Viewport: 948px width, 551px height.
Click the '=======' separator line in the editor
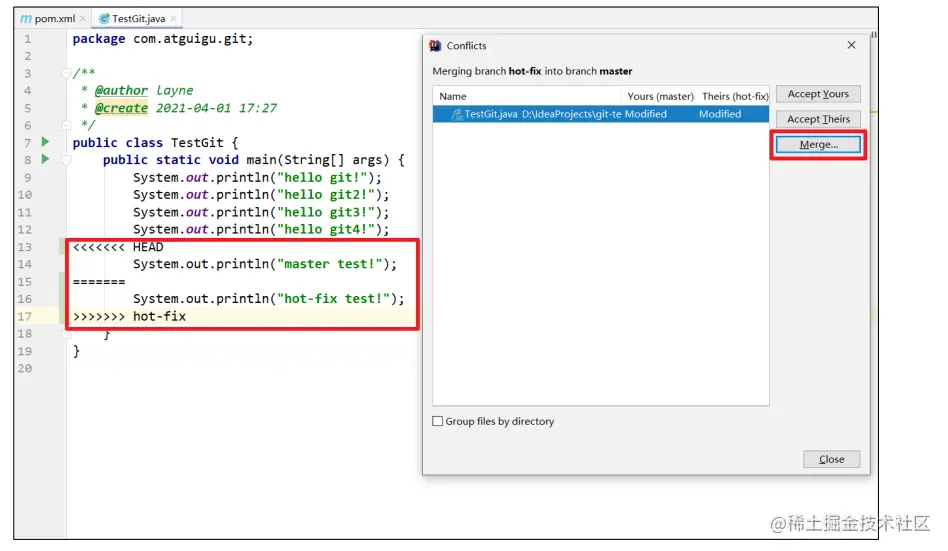coord(99,282)
